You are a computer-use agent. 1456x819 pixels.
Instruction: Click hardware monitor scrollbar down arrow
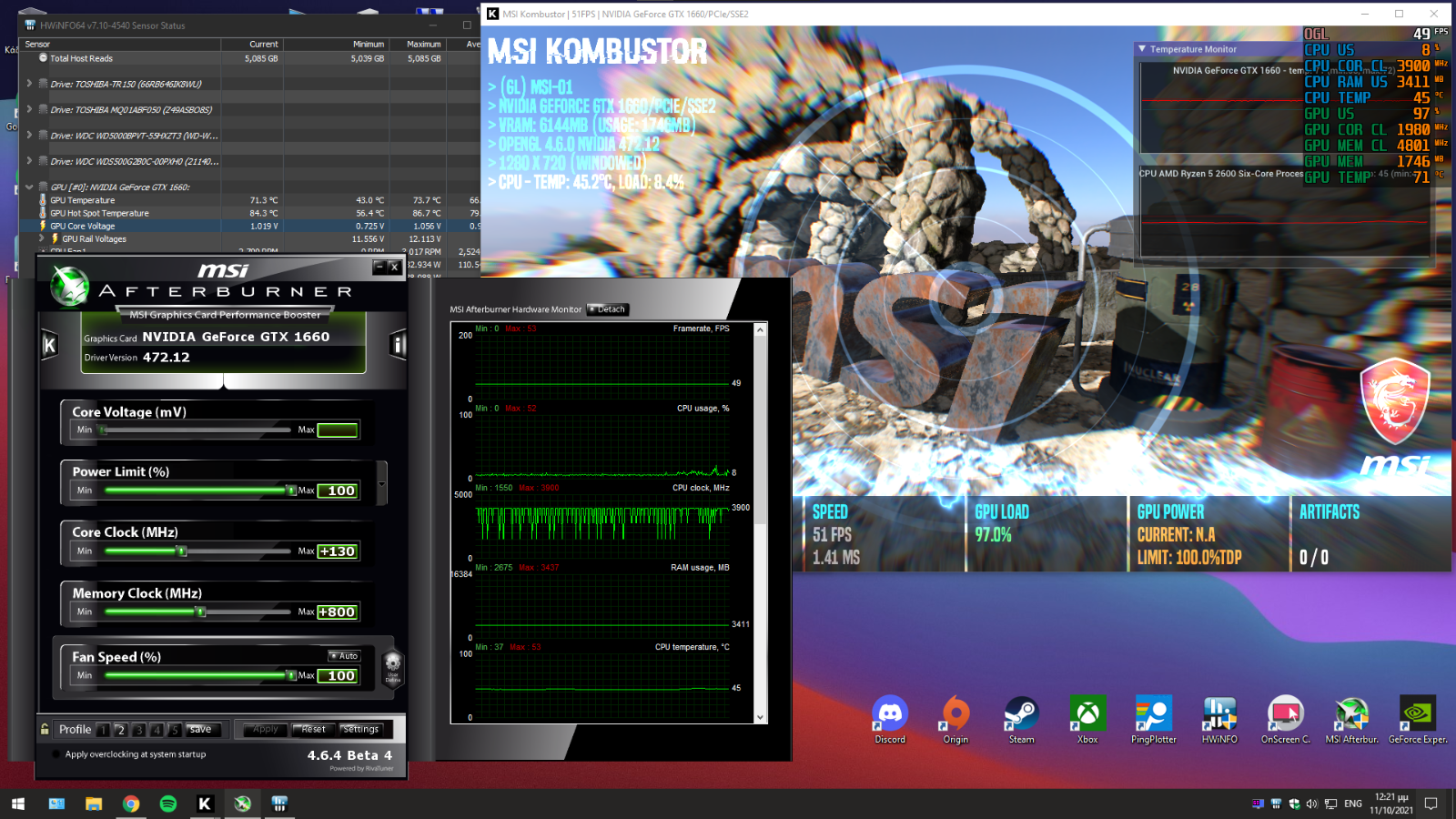(x=761, y=717)
